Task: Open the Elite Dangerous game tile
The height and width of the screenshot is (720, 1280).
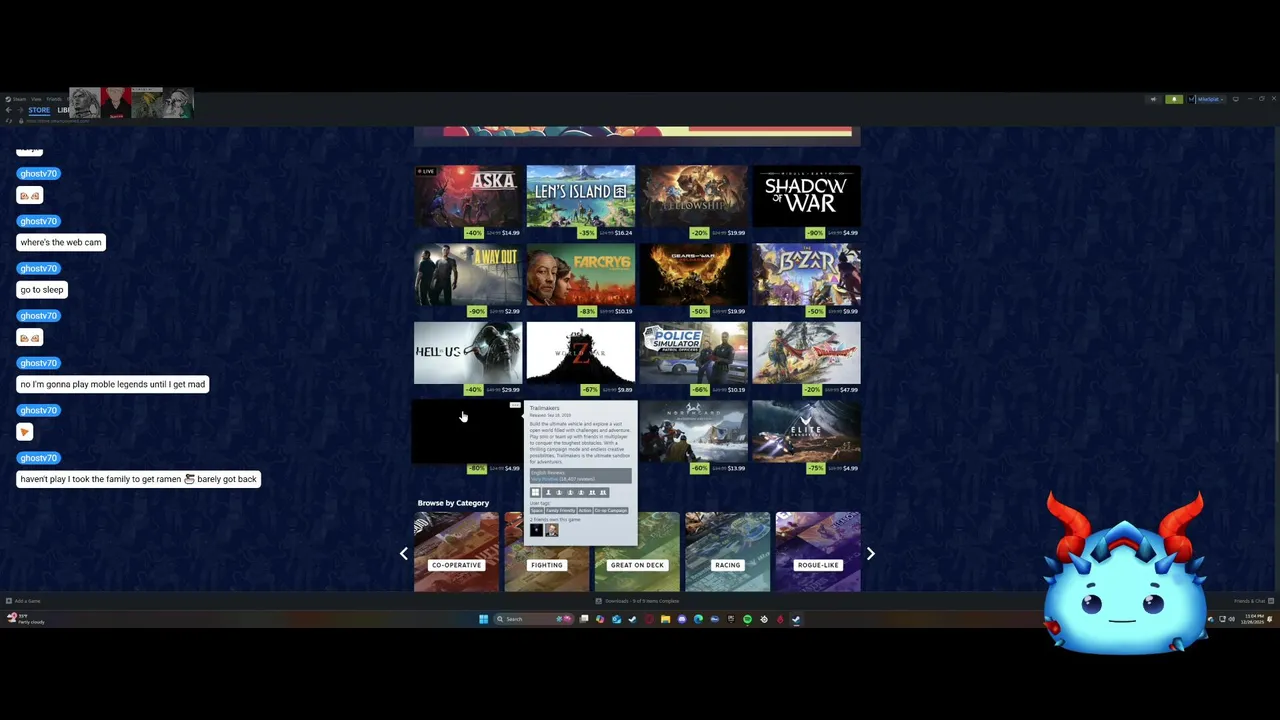Action: [x=806, y=436]
